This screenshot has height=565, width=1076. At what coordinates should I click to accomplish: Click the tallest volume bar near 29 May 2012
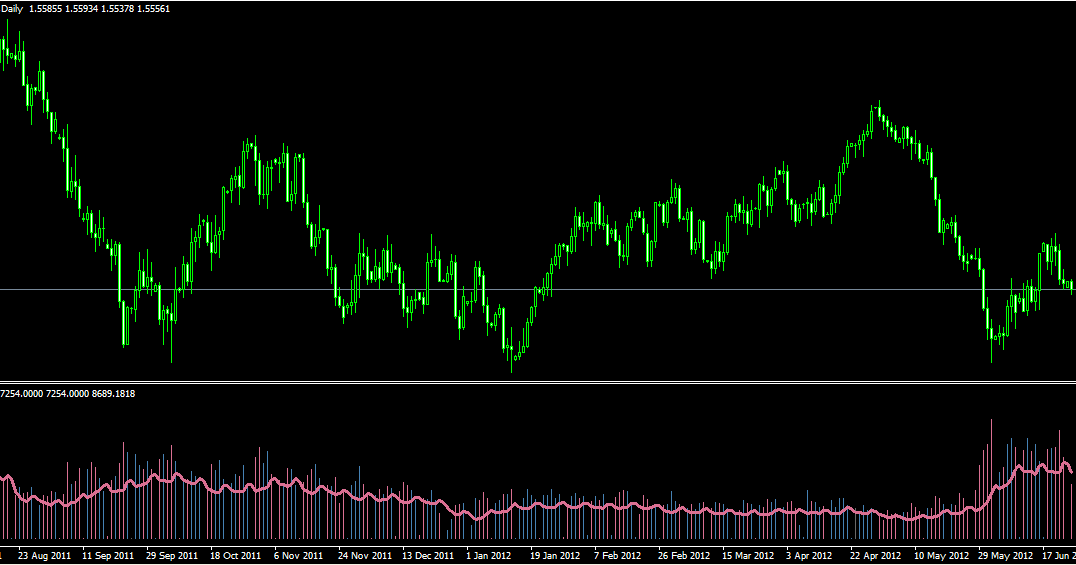[x=992, y=479]
